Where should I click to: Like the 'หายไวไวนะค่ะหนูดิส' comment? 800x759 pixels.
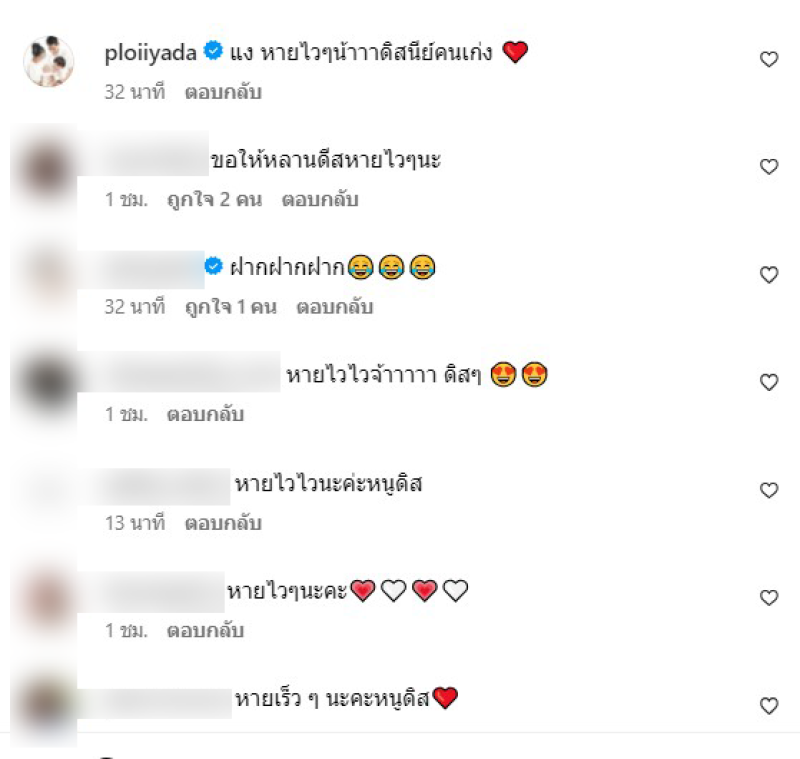click(769, 490)
